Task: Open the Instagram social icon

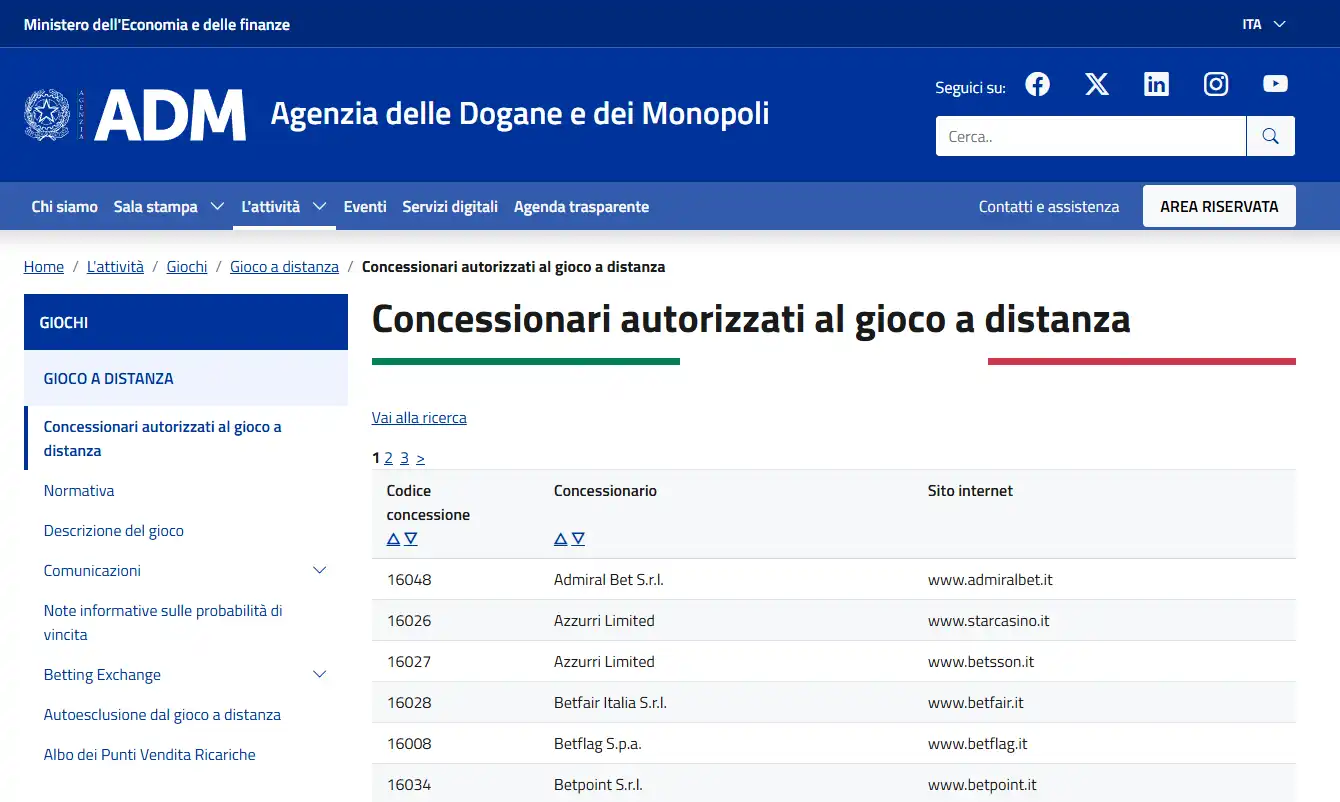Action: (1216, 85)
